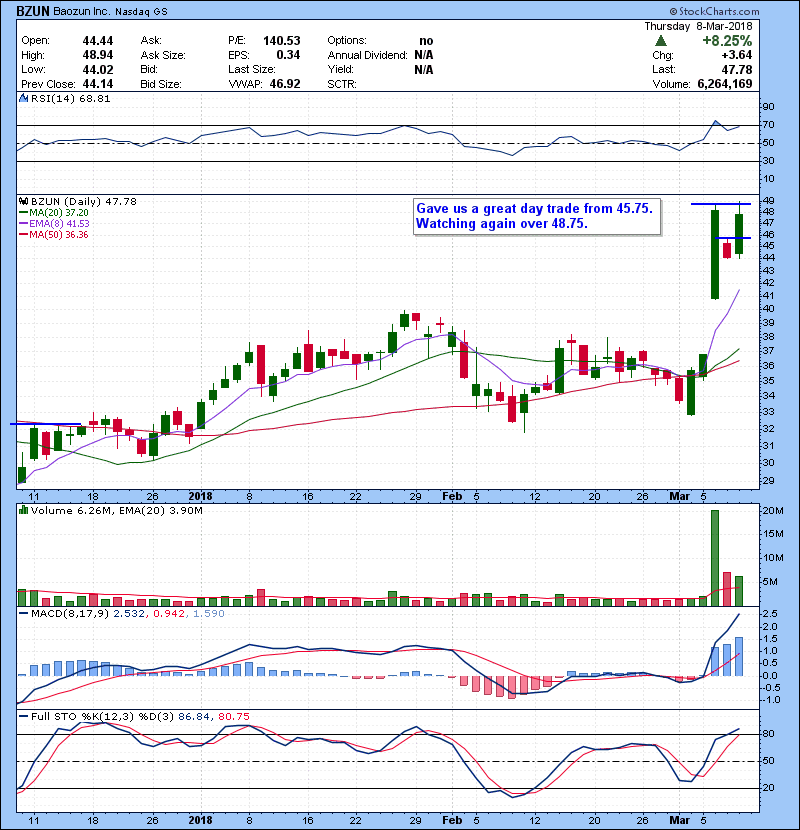Click the green up-triangle price change icon

pos(660,40)
